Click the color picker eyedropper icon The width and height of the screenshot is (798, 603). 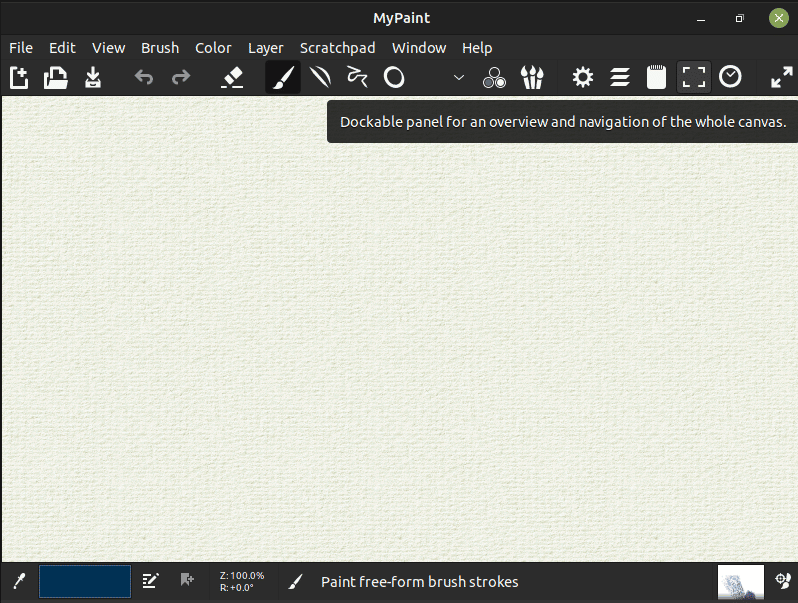[x=19, y=581]
